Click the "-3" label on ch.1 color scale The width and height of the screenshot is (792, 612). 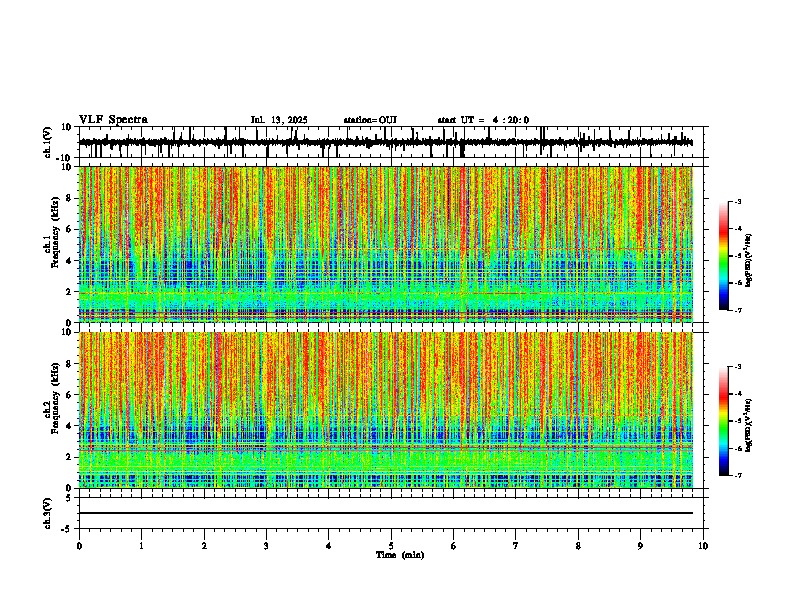click(738, 201)
